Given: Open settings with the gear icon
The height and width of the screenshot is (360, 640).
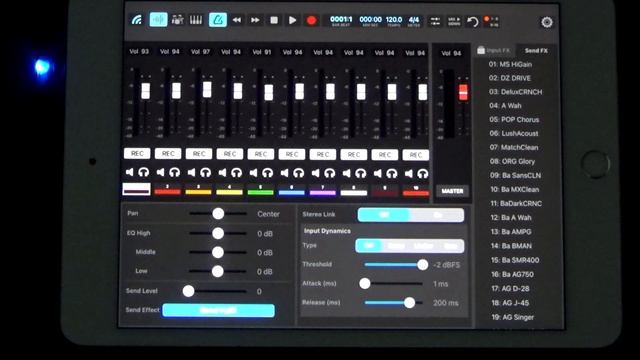Looking at the screenshot, I should click(547, 22).
